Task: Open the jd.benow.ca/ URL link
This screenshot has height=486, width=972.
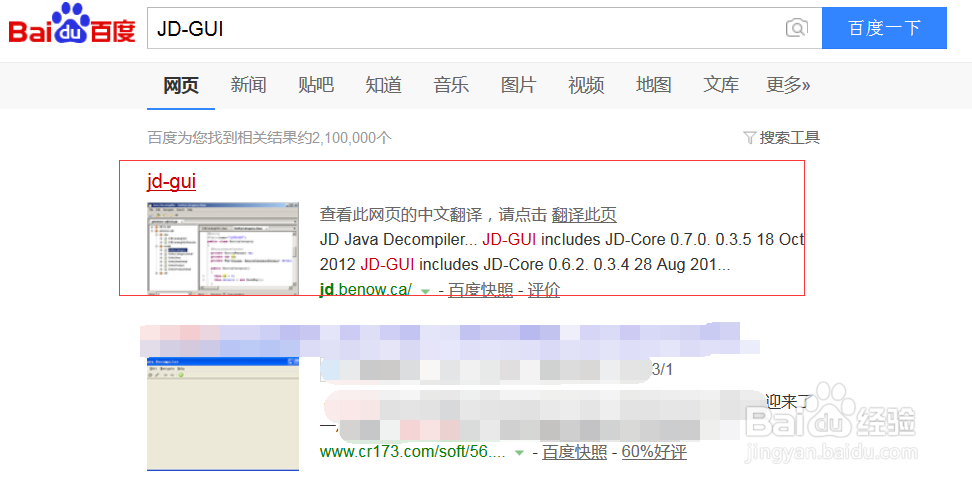Action: [x=366, y=290]
